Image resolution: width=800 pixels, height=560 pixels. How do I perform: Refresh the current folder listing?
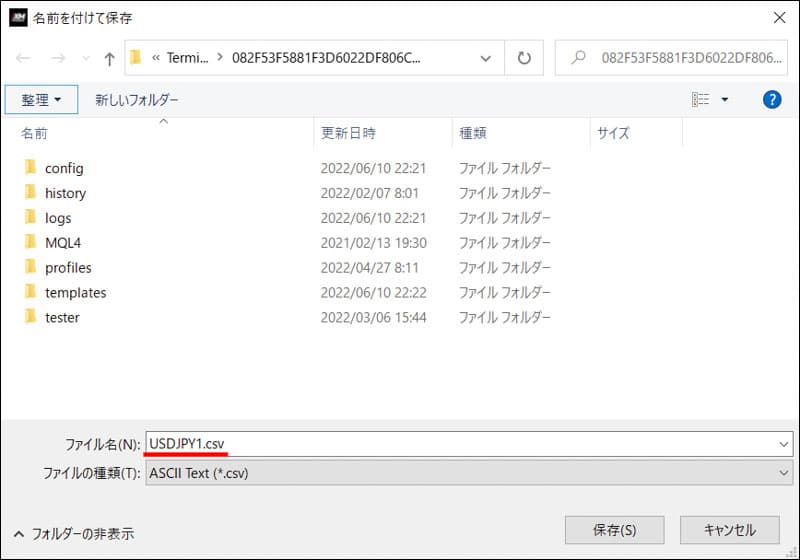tap(523, 58)
